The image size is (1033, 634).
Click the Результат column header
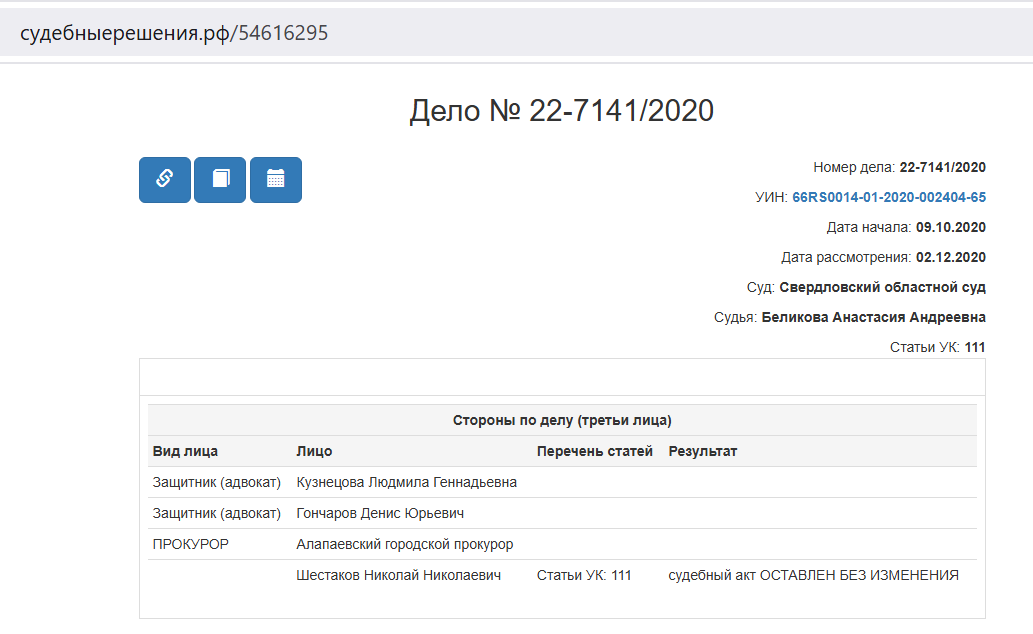702,452
